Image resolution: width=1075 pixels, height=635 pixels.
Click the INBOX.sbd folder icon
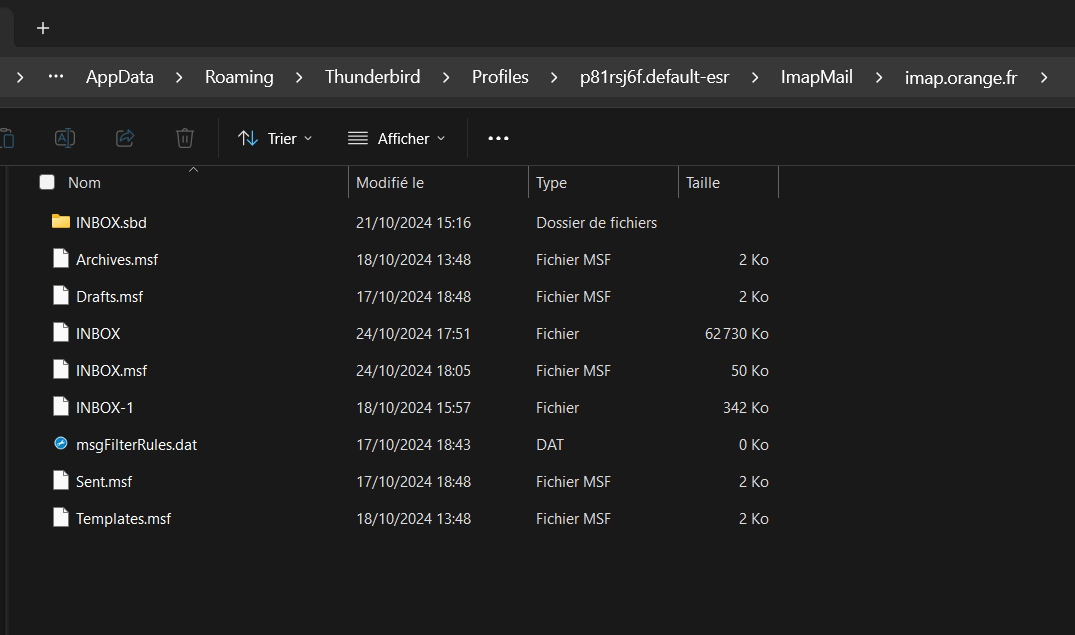(61, 222)
